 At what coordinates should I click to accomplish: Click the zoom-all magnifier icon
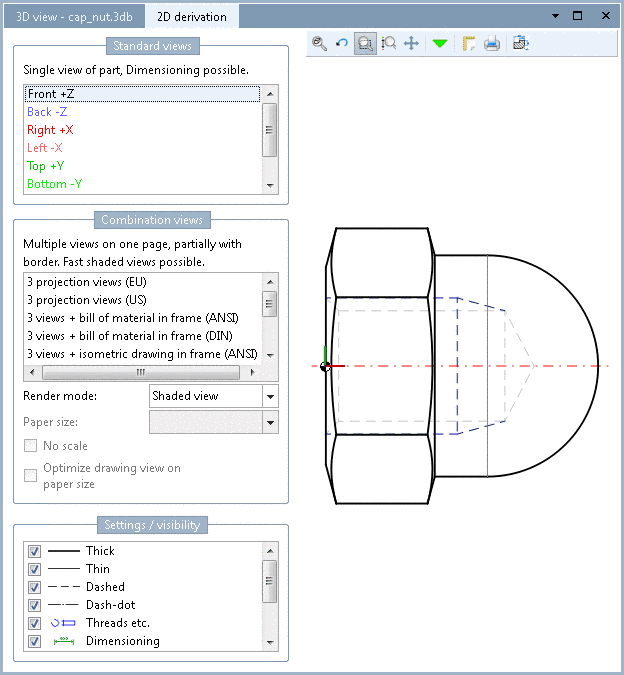pyautogui.click(x=319, y=43)
